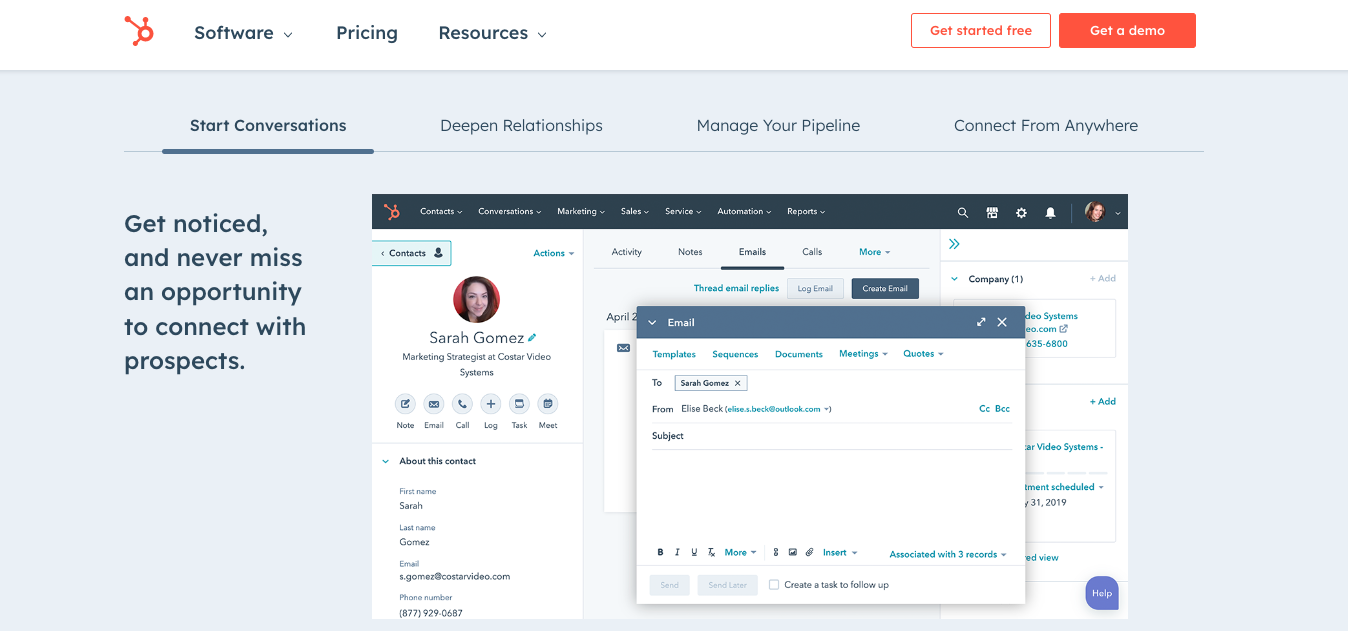Click the Get a demo button
1348x631 pixels.
pos(1127,31)
